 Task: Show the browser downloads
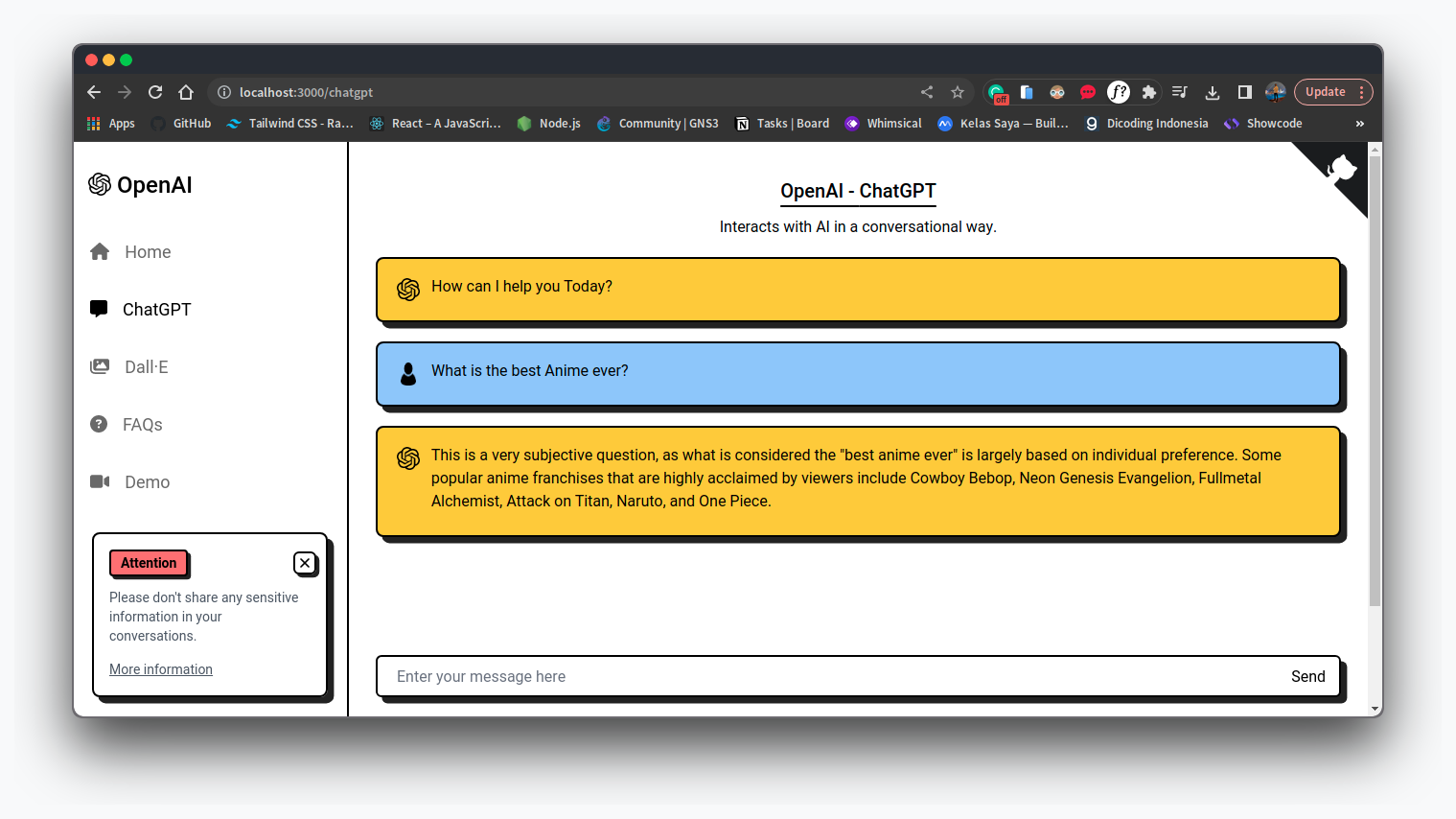pos(1213,92)
